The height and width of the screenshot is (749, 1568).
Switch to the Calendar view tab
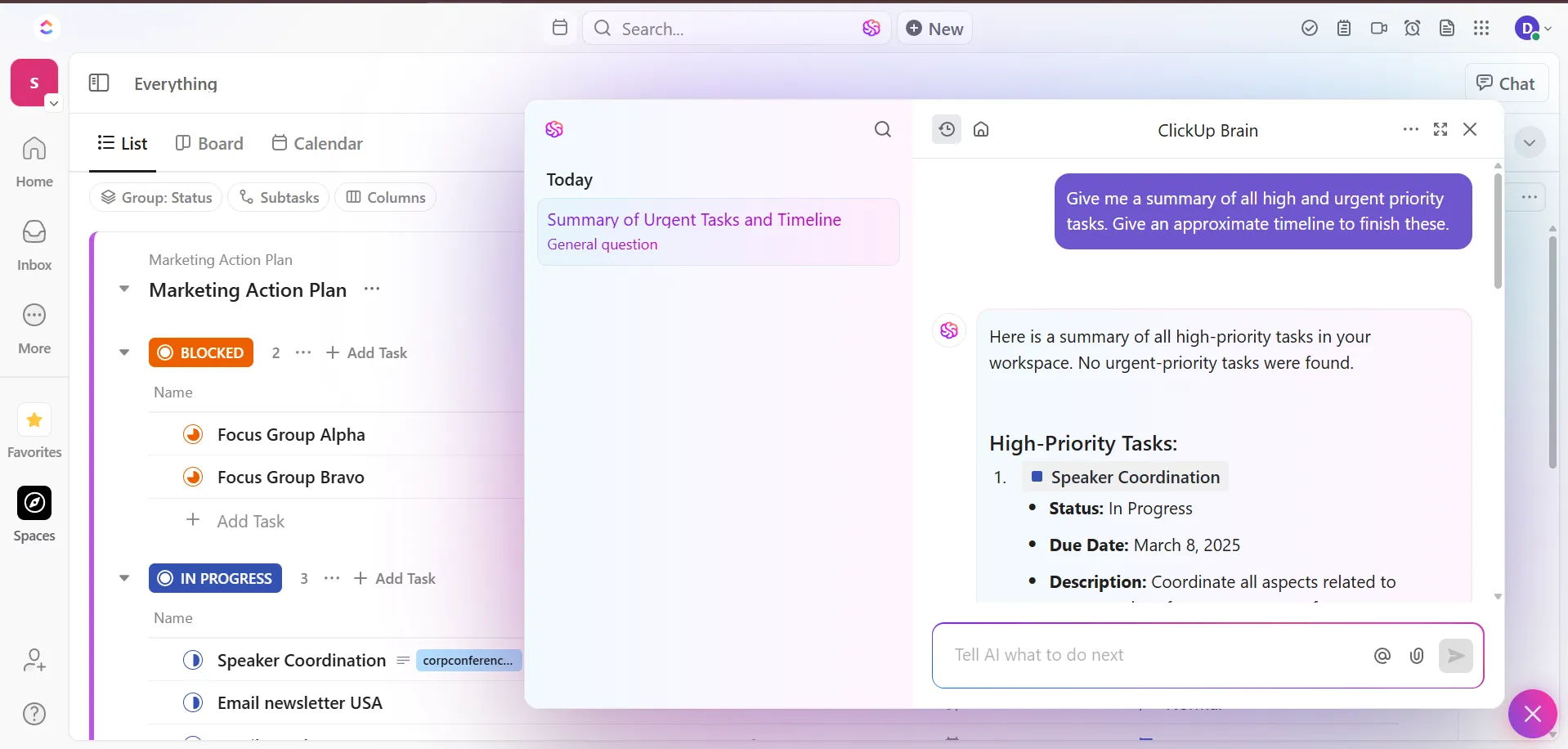click(317, 143)
